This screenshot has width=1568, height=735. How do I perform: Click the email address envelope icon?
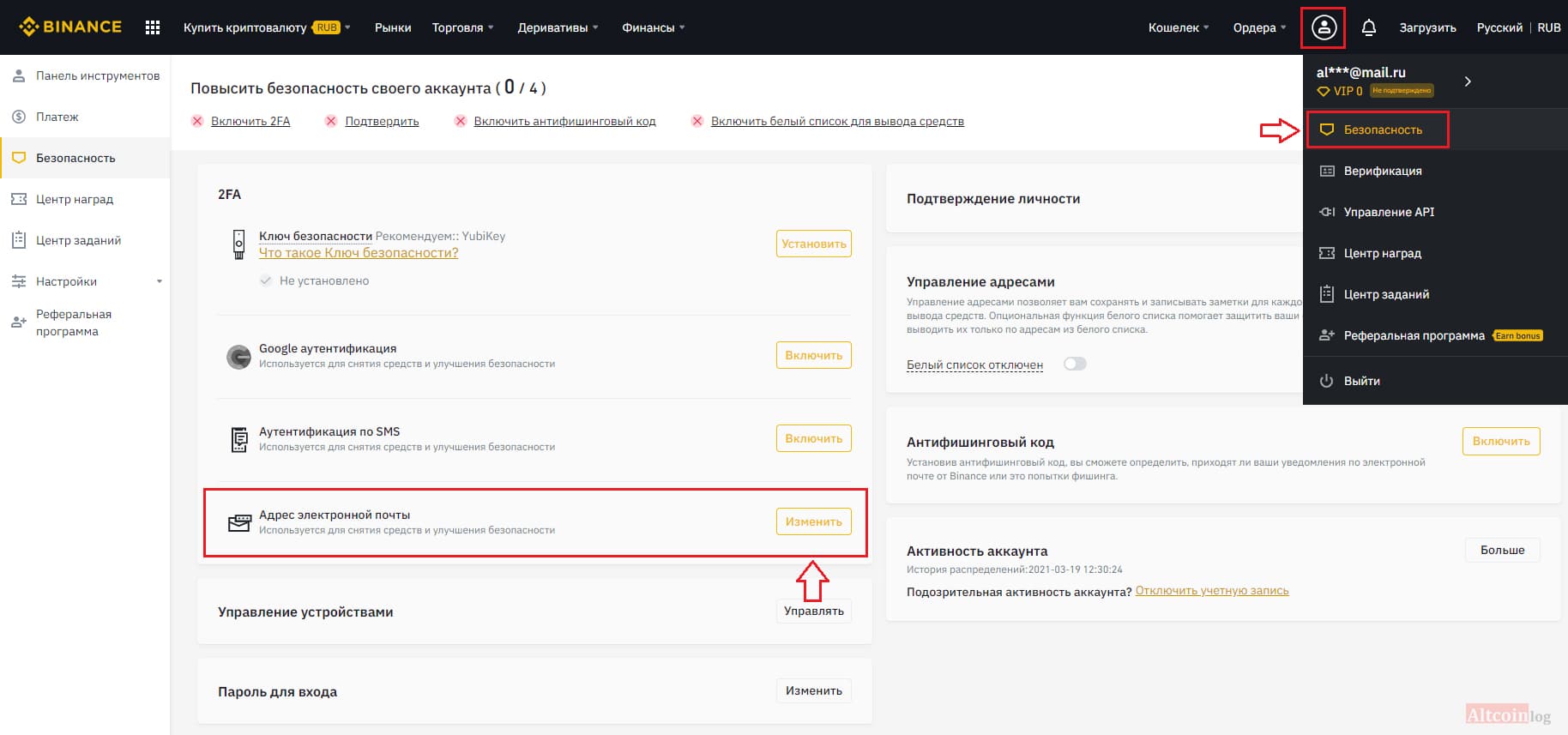tap(239, 522)
